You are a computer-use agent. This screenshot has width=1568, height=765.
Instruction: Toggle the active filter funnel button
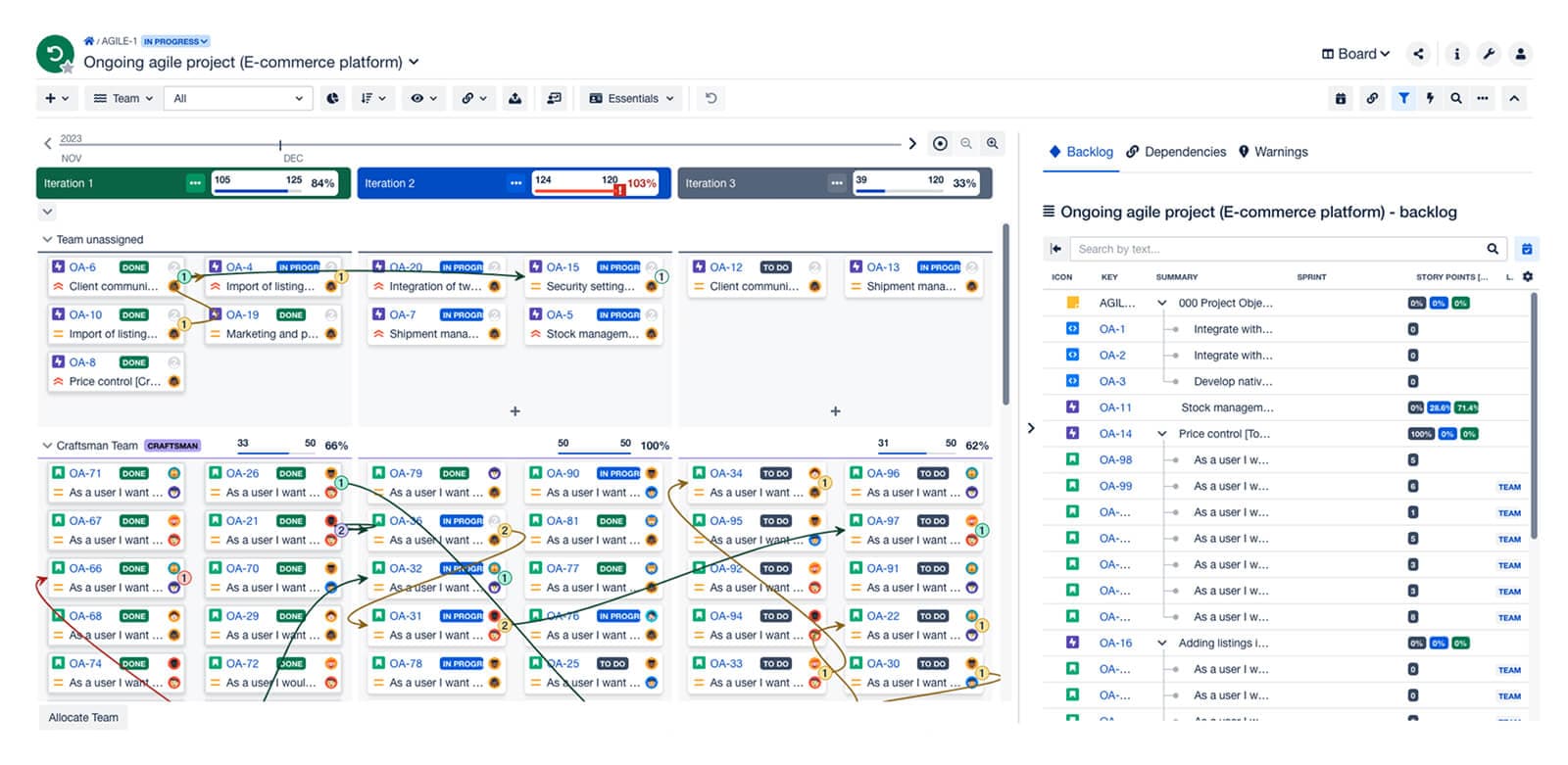[1403, 98]
